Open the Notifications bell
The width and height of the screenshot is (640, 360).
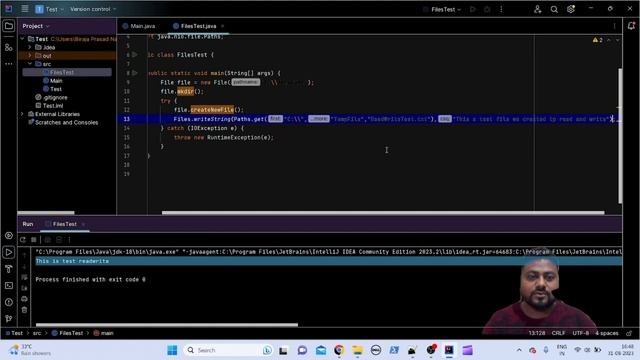pyautogui.click(x=631, y=26)
